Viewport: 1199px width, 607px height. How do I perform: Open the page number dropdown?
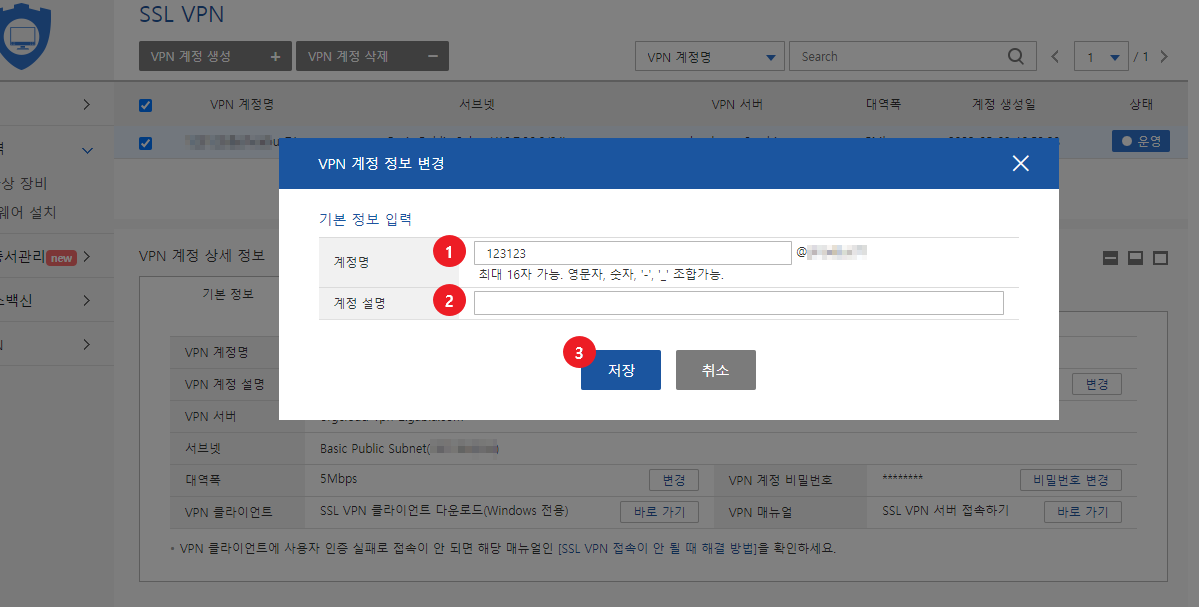(1101, 57)
